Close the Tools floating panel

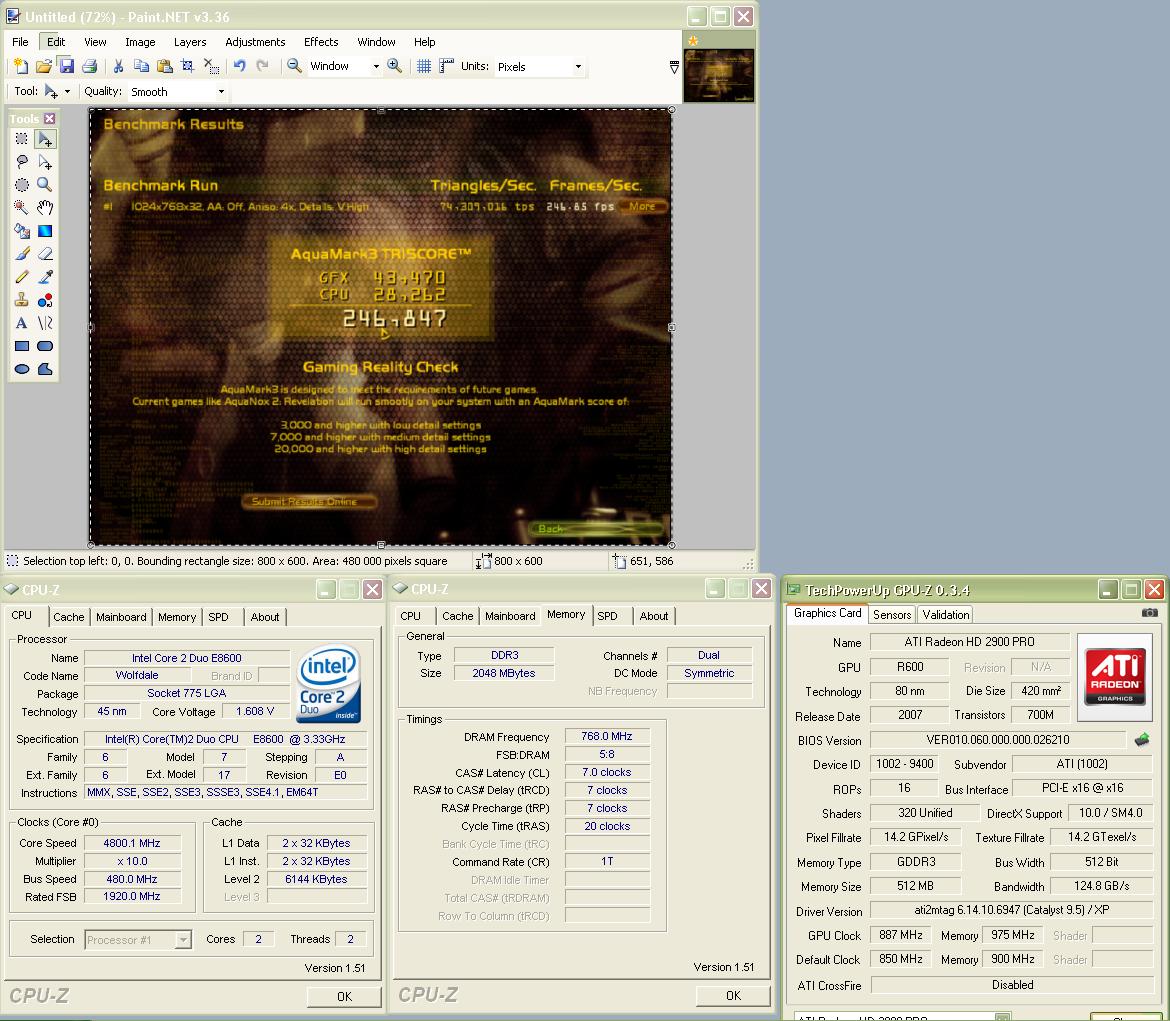point(49,118)
